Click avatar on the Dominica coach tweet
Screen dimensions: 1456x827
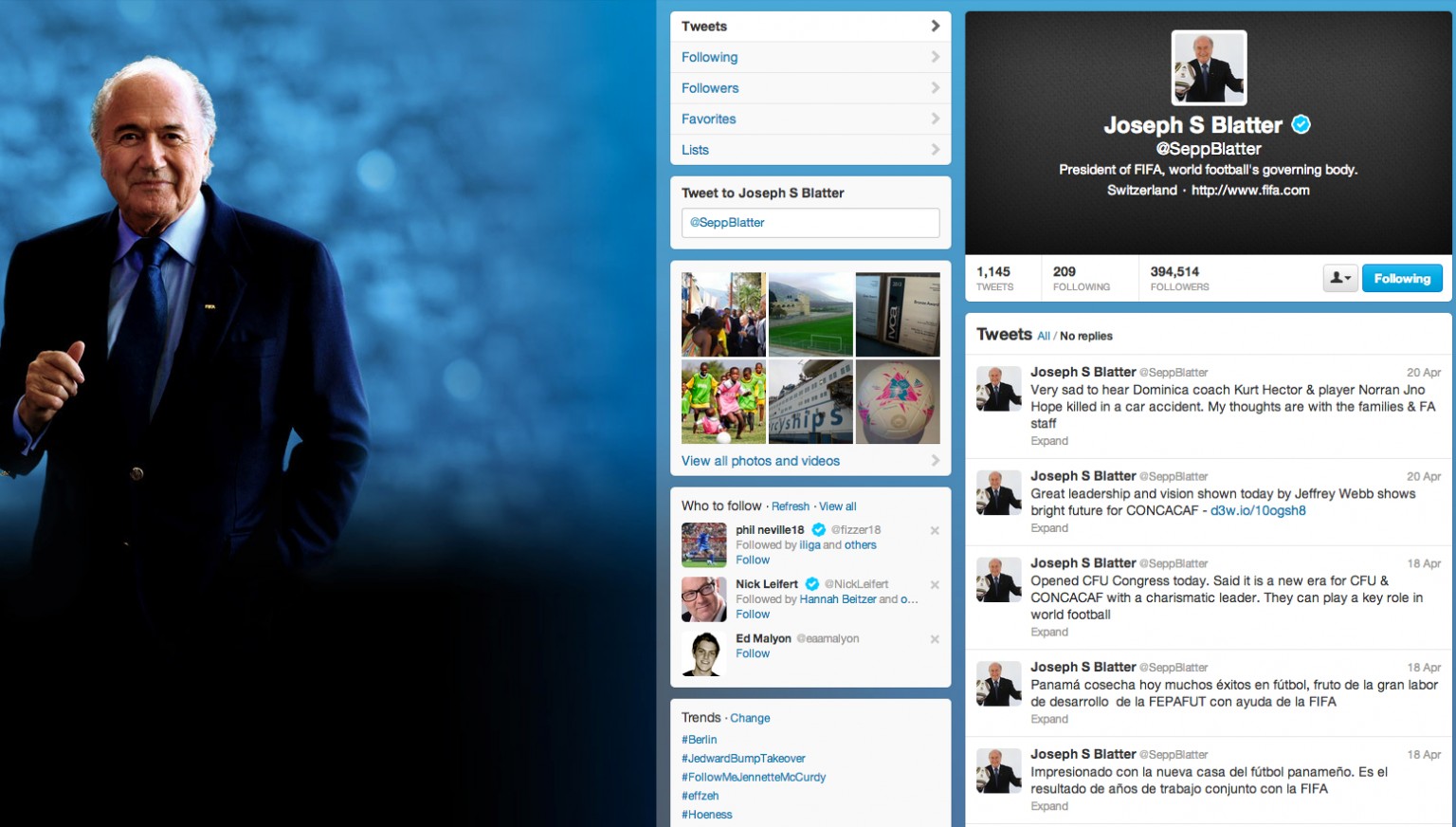[999, 389]
